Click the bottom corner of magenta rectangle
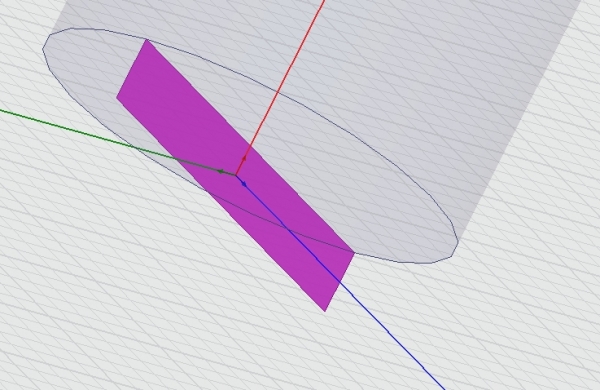This screenshot has height=390, width=600. 325,311
